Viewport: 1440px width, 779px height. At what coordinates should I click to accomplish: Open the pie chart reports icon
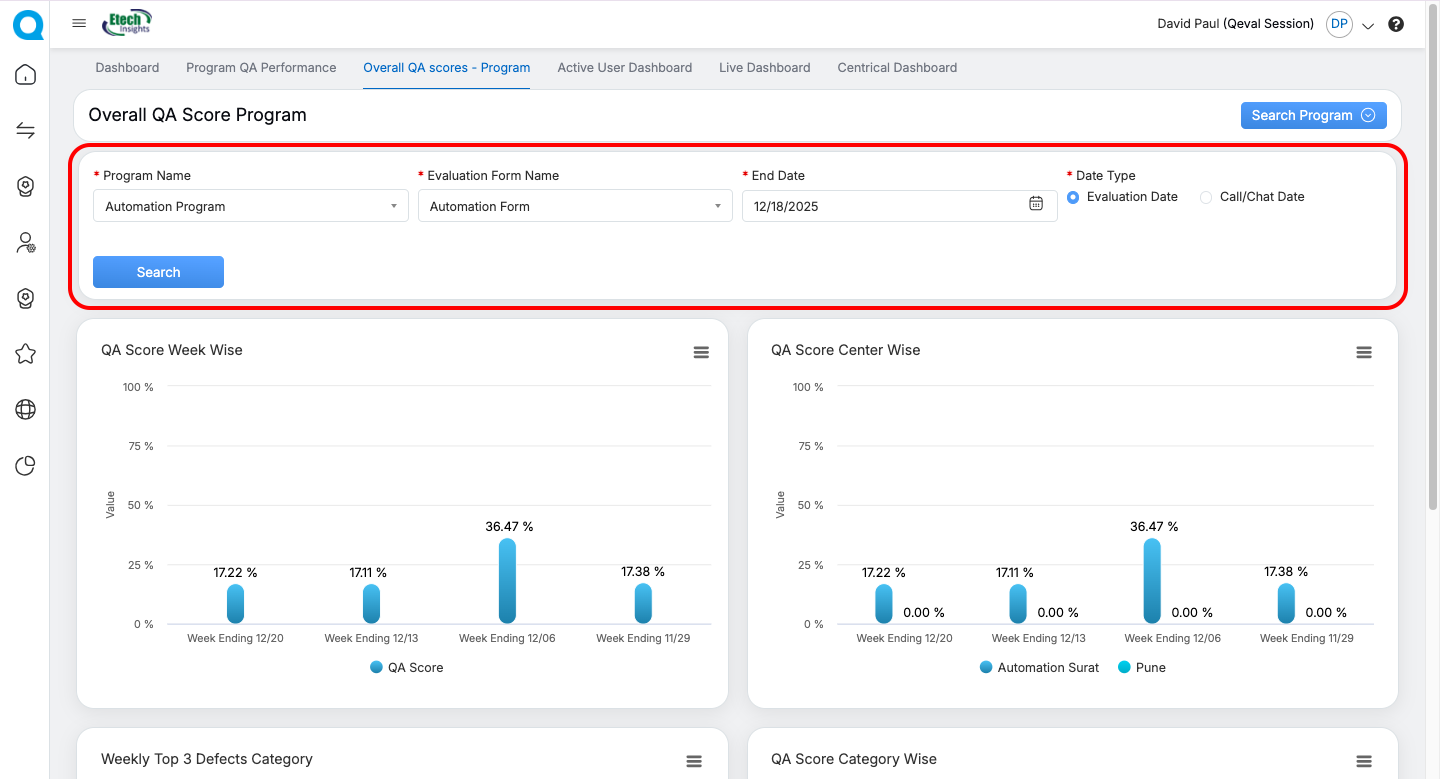tap(25, 465)
